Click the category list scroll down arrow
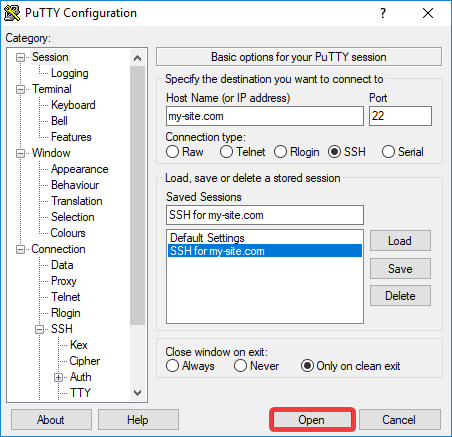 point(137,393)
